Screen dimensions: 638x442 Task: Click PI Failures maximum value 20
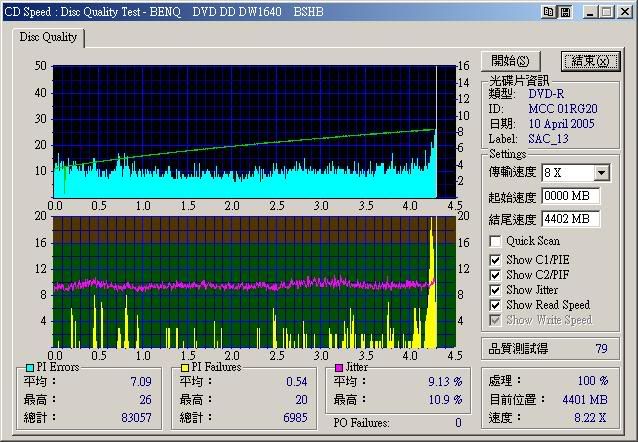[x=301, y=400]
